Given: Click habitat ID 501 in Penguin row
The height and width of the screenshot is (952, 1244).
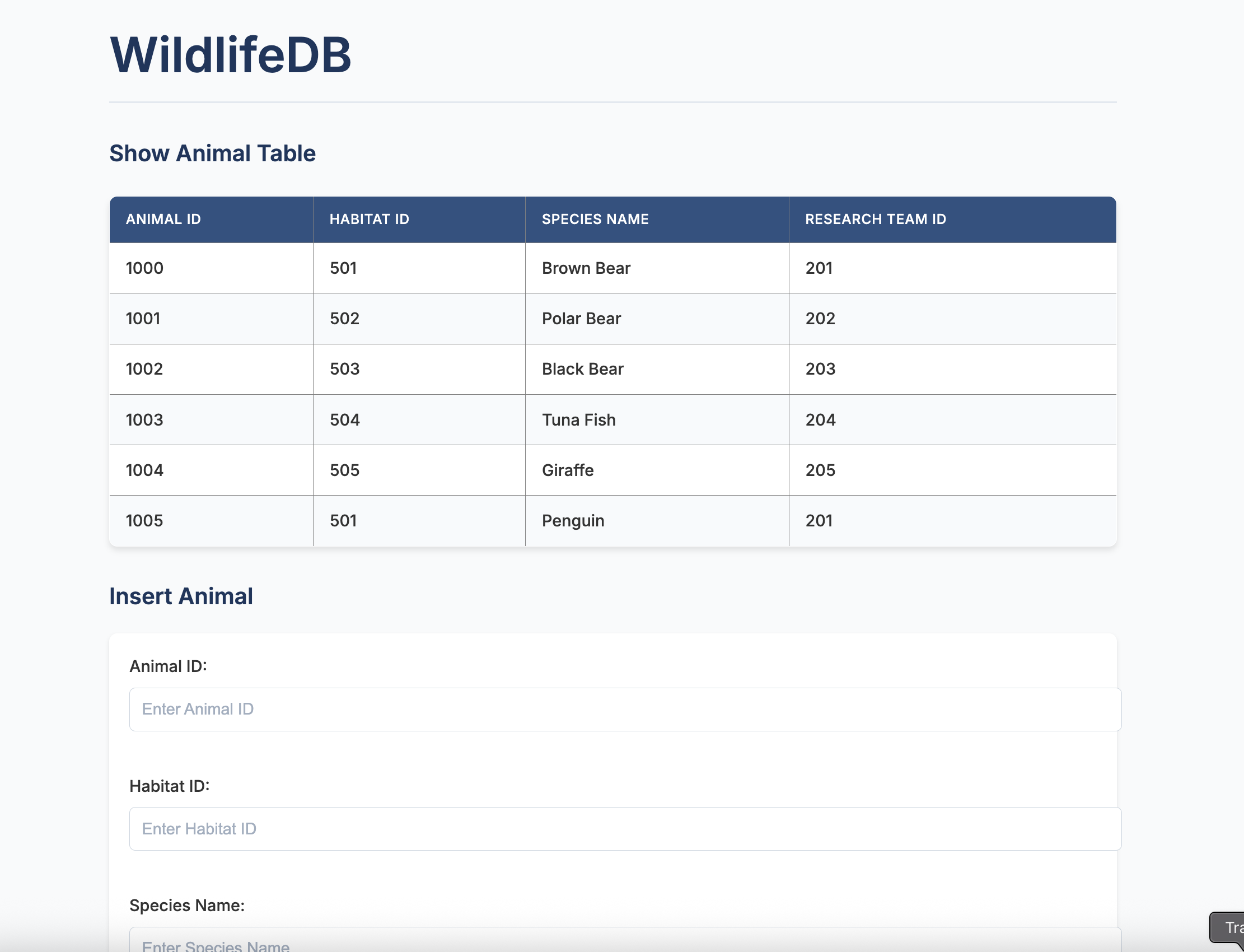Looking at the screenshot, I should tap(419, 521).
